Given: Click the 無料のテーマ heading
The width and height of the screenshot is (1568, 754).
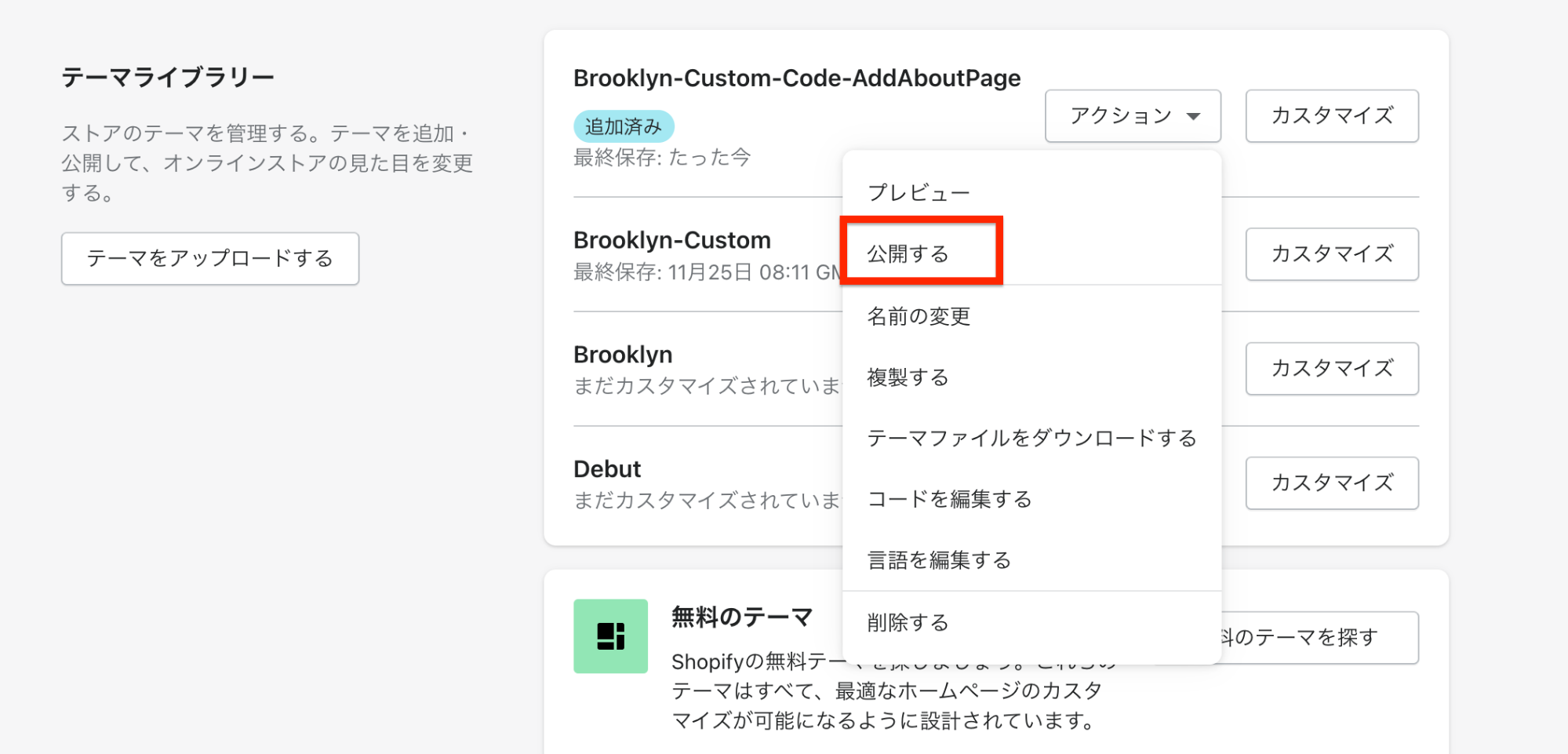Looking at the screenshot, I should [x=741, y=617].
